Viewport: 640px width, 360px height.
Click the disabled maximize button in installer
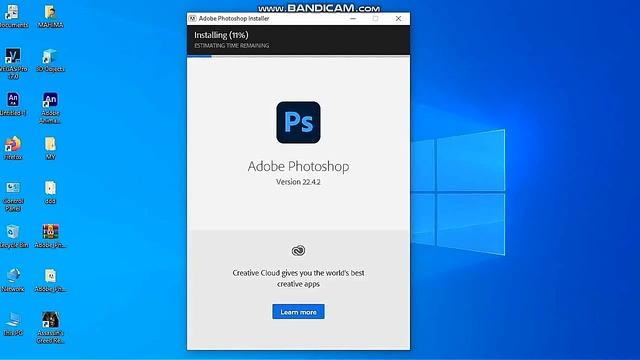(376, 18)
